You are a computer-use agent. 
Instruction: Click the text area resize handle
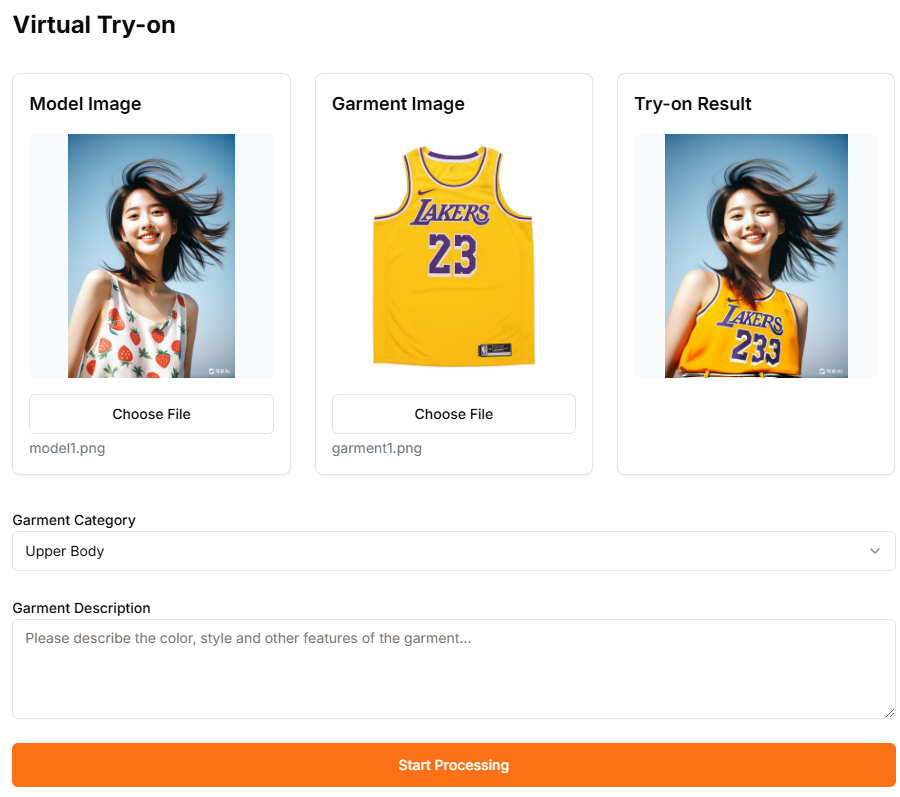(x=890, y=713)
